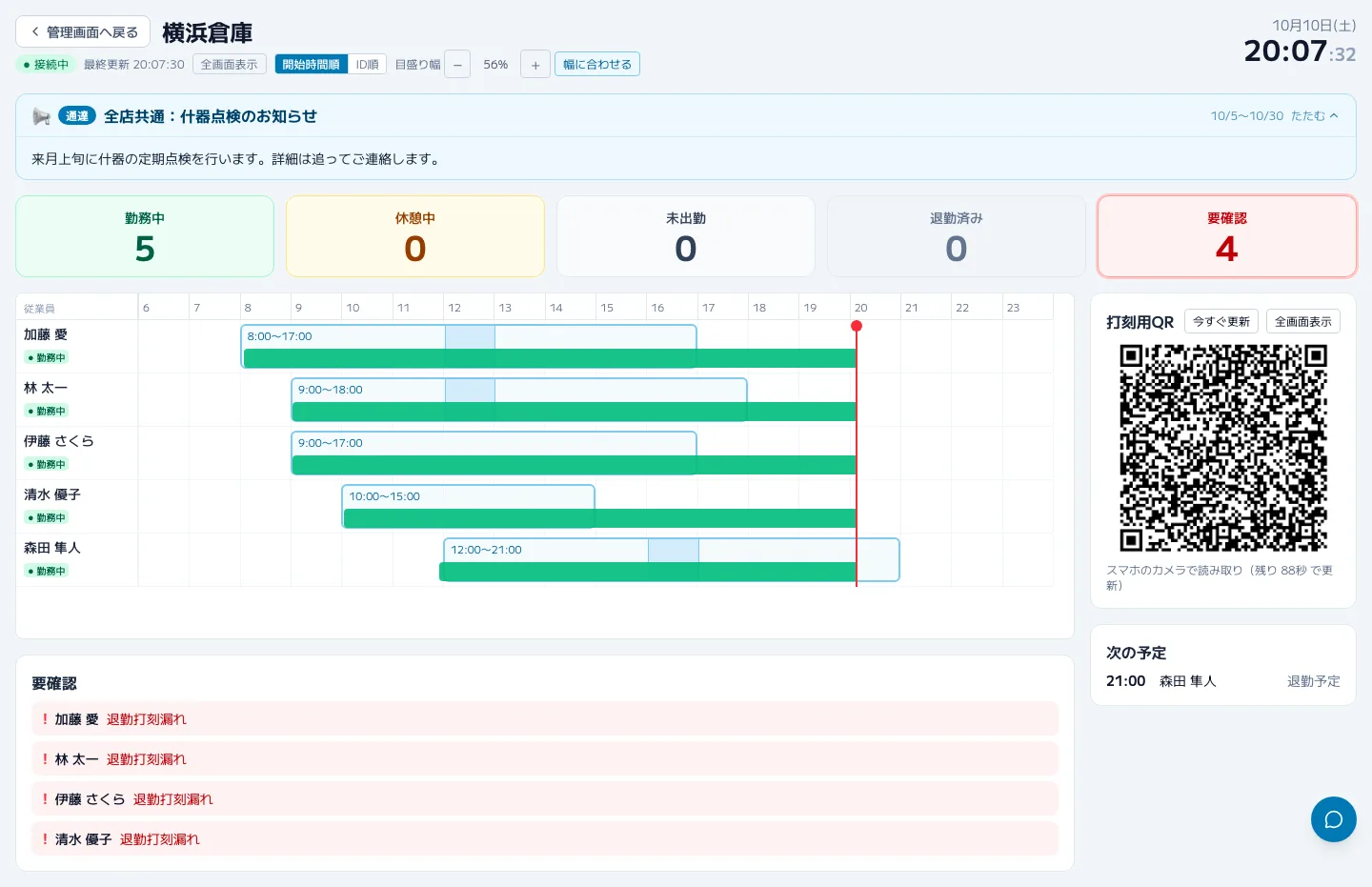Screen dimensions: 1372x887
Task: Select the 休憩中 status card
Action: click(415, 236)
